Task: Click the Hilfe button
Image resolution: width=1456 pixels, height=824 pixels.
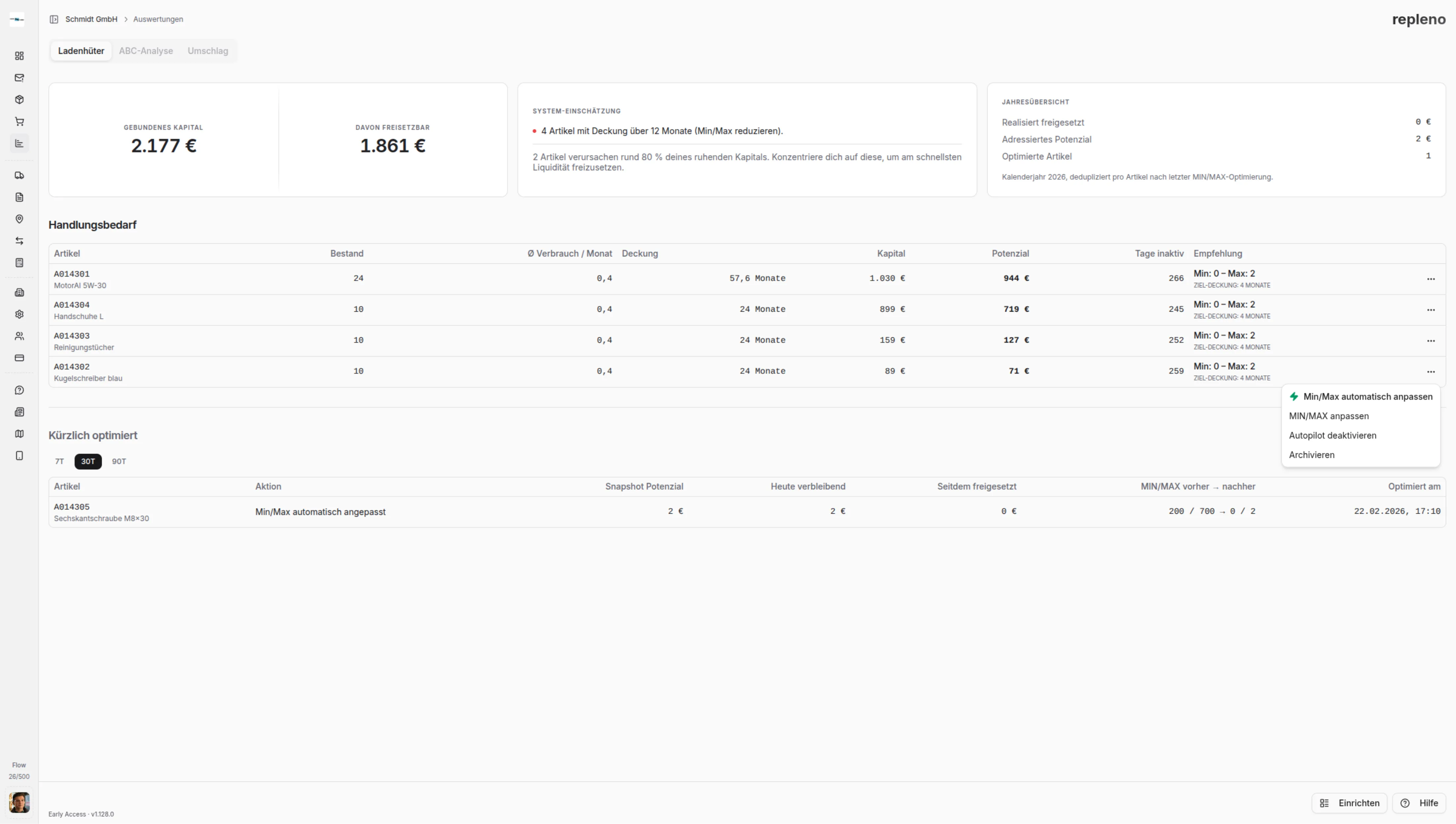Action: click(1419, 803)
